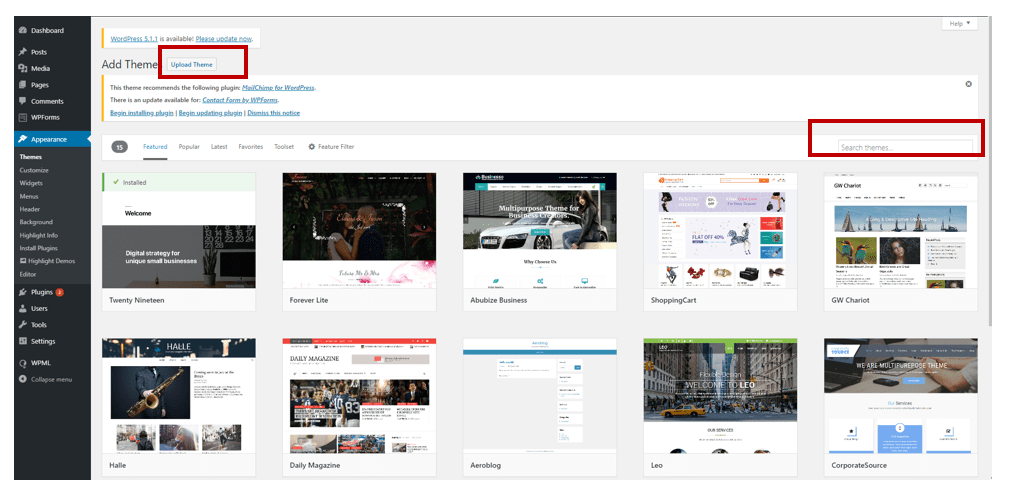Click the 'Please update now' link
1010x498 pixels.
(224, 39)
